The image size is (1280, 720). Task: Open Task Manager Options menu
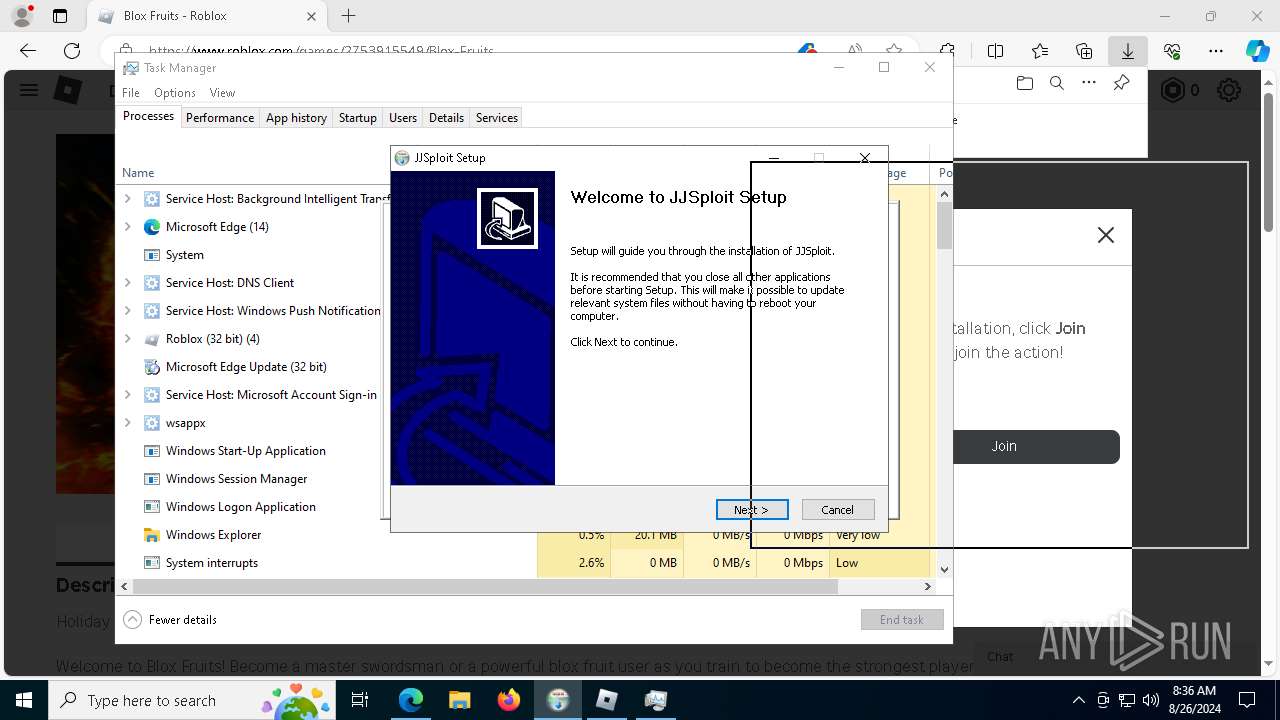tap(175, 93)
